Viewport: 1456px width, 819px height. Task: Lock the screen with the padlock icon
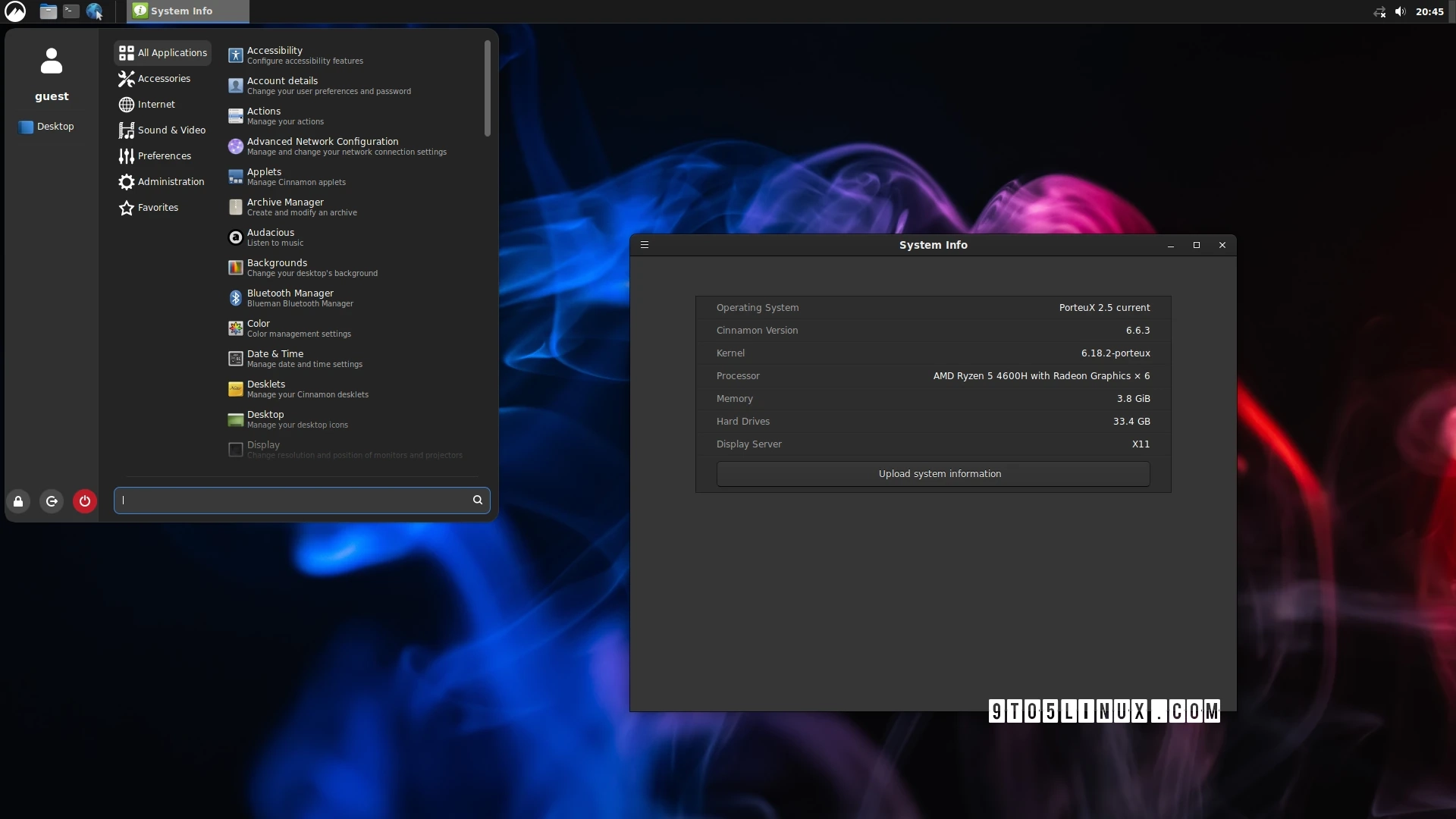click(18, 500)
